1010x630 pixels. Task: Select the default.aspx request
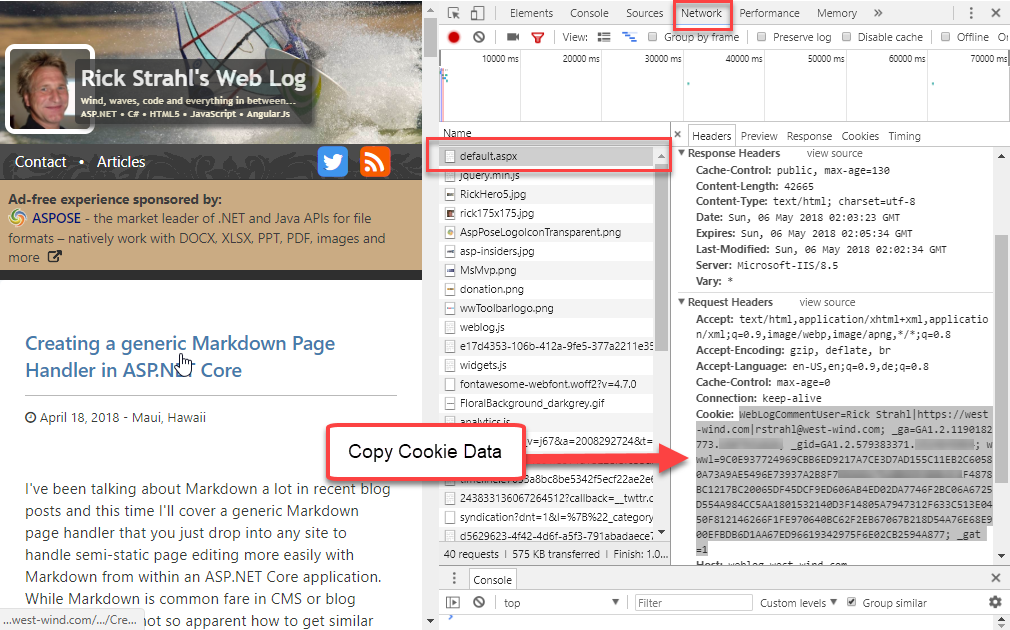tap(548, 156)
